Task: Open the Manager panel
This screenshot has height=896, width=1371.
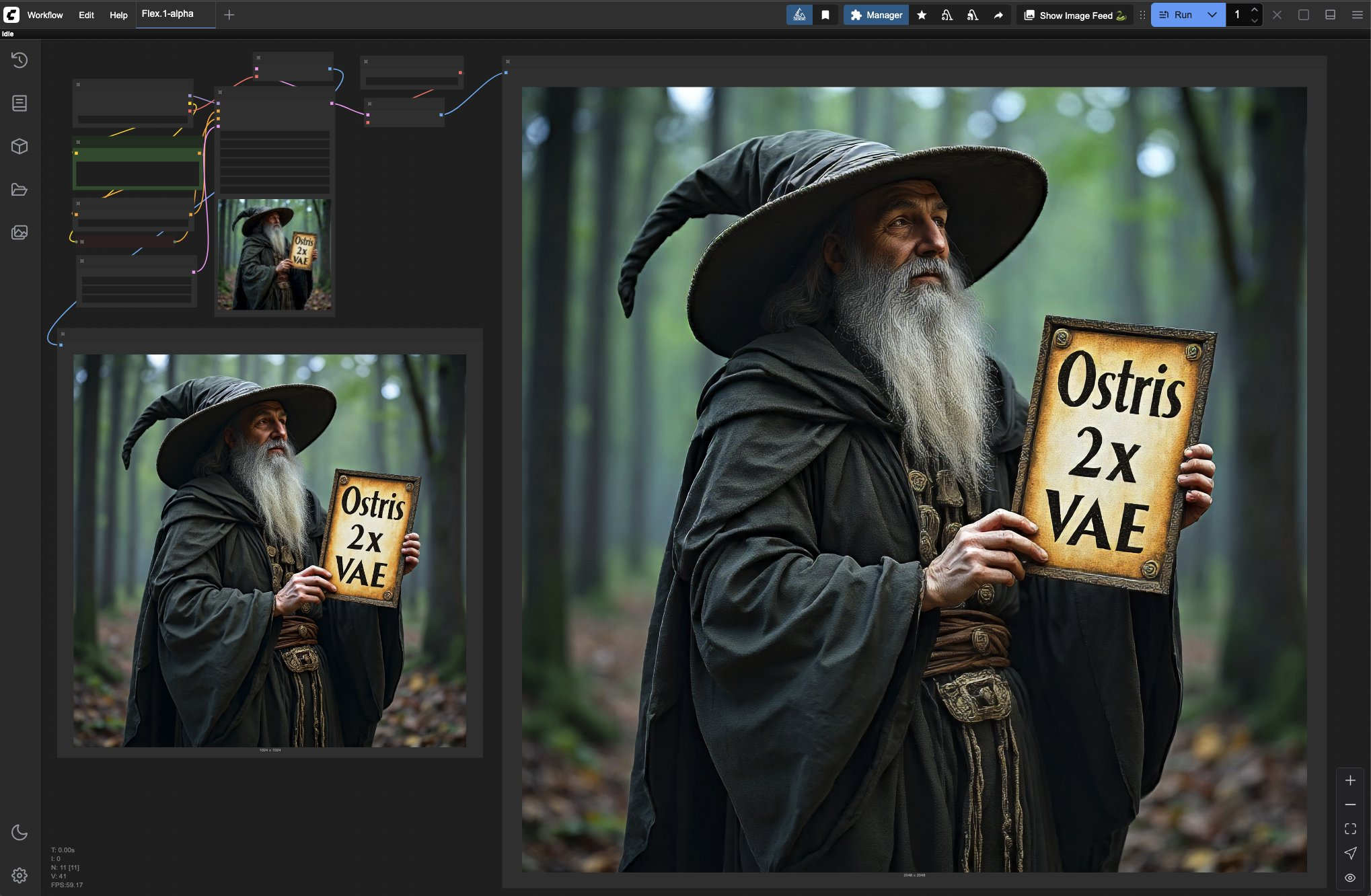Action: tap(876, 15)
